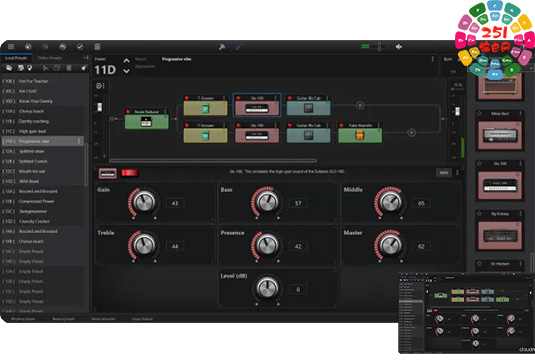Click the copy preset icon
Image resolution: width=535 pixels, height=363 pixels.
pos(57,68)
